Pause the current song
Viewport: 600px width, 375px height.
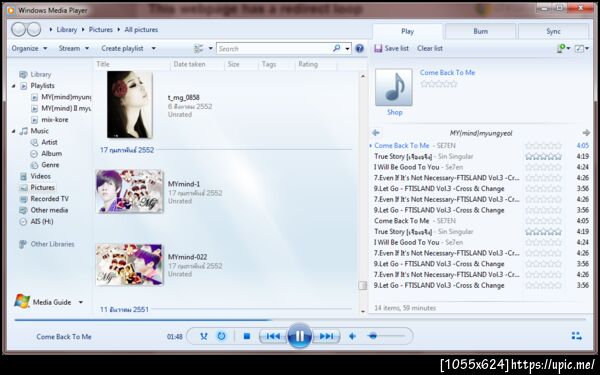click(x=300, y=336)
